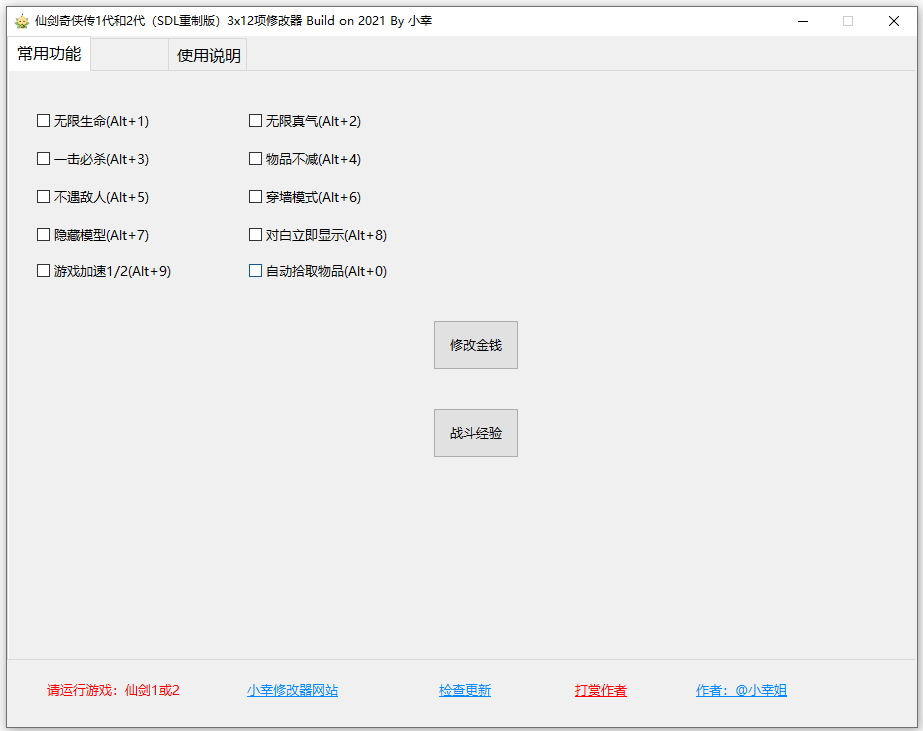Toggle 穿墙模式 (Alt+6) checkbox
Screen dimensions: 923x731
pos(256,197)
